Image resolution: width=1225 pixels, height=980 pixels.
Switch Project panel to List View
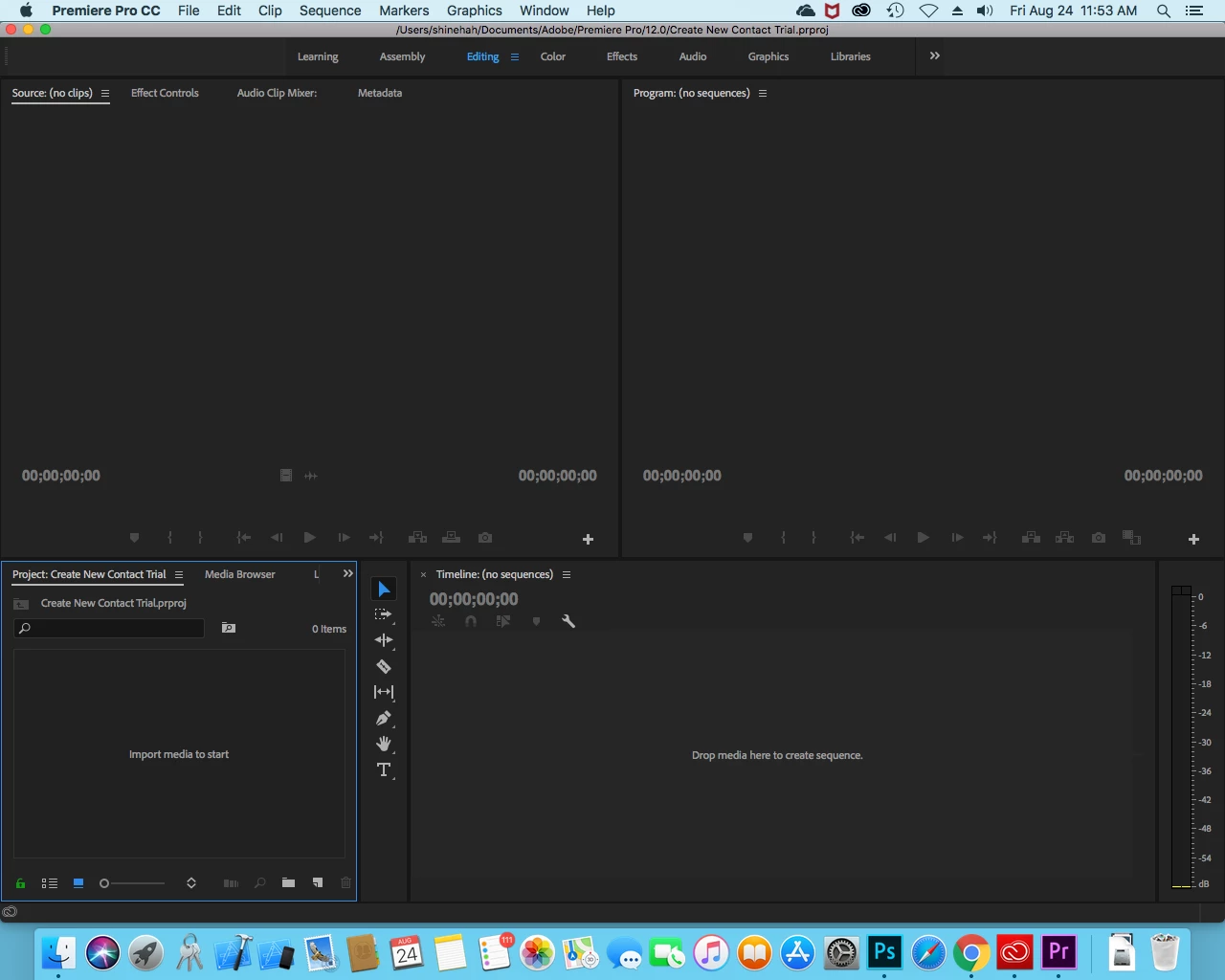coord(50,882)
